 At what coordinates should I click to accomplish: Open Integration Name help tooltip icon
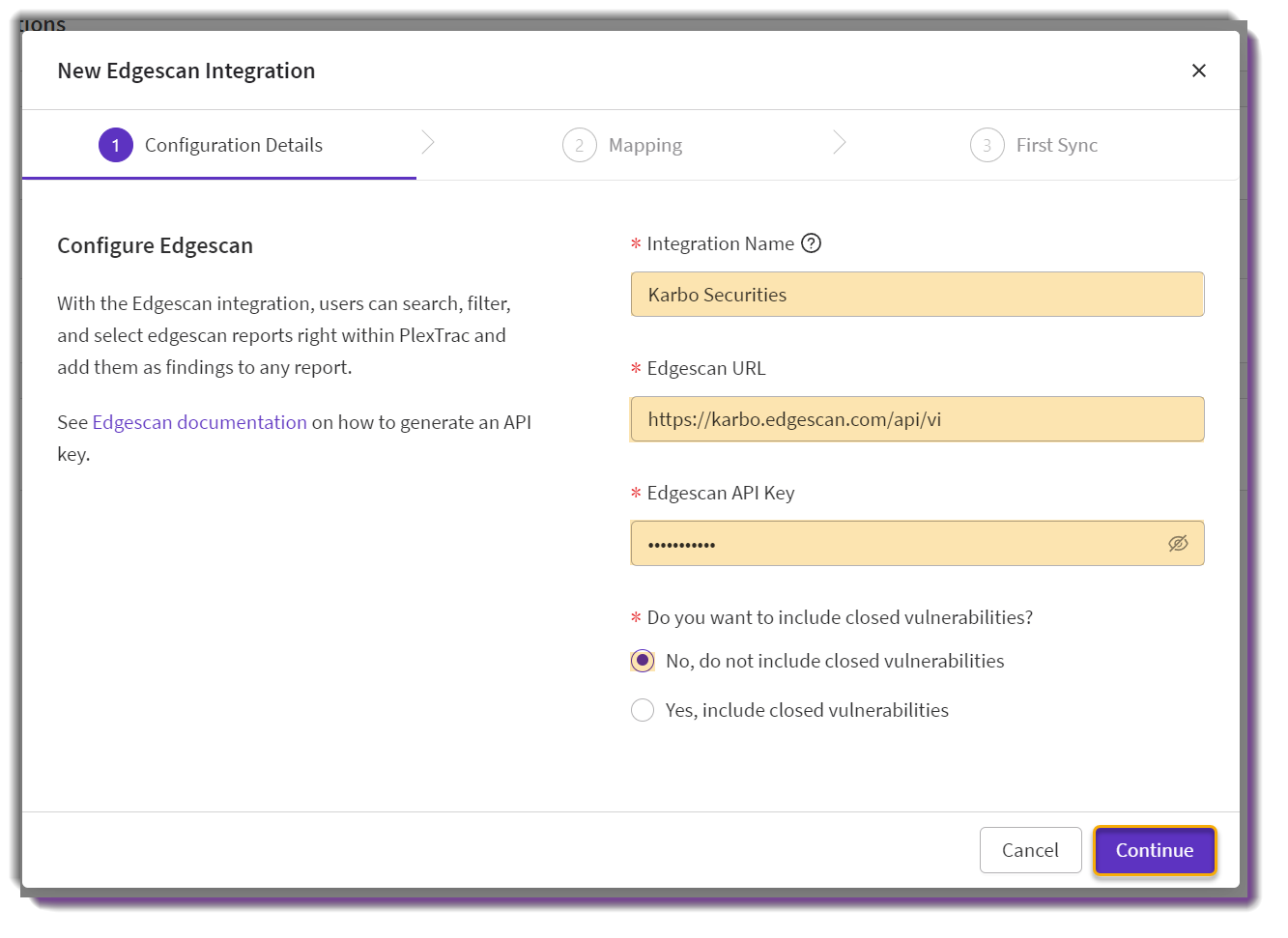[812, 243]
